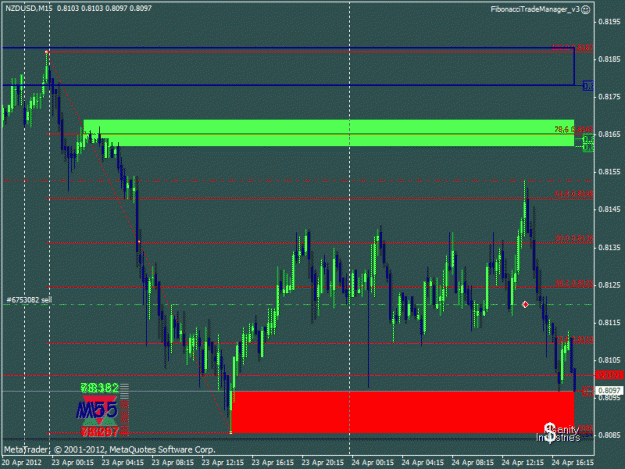Viewport: 625px width, 469px height.
Task: Click the 23 Apr 04:15 time label
Action: (123, 462)
